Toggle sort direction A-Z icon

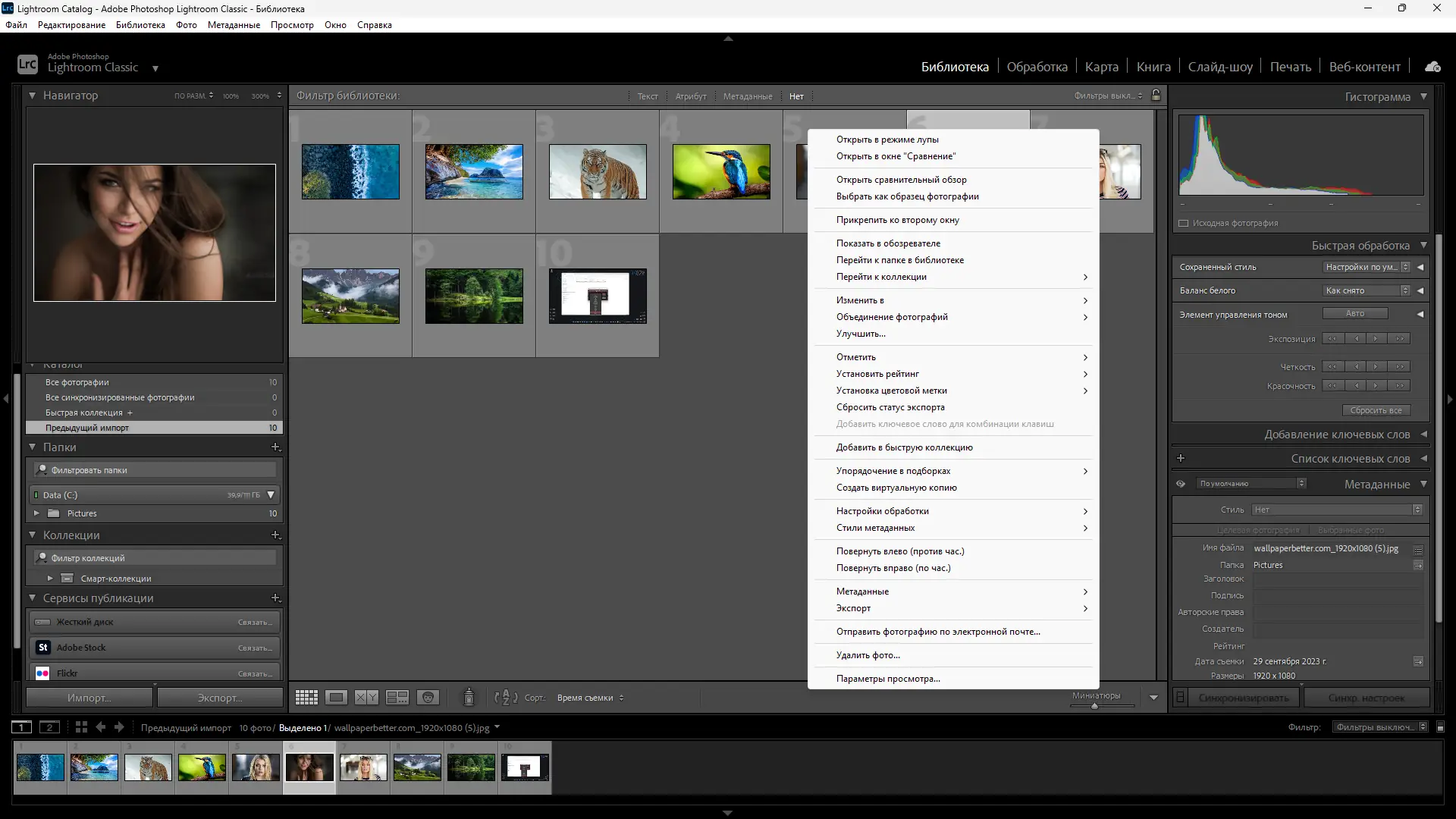[x=506, y=698]
